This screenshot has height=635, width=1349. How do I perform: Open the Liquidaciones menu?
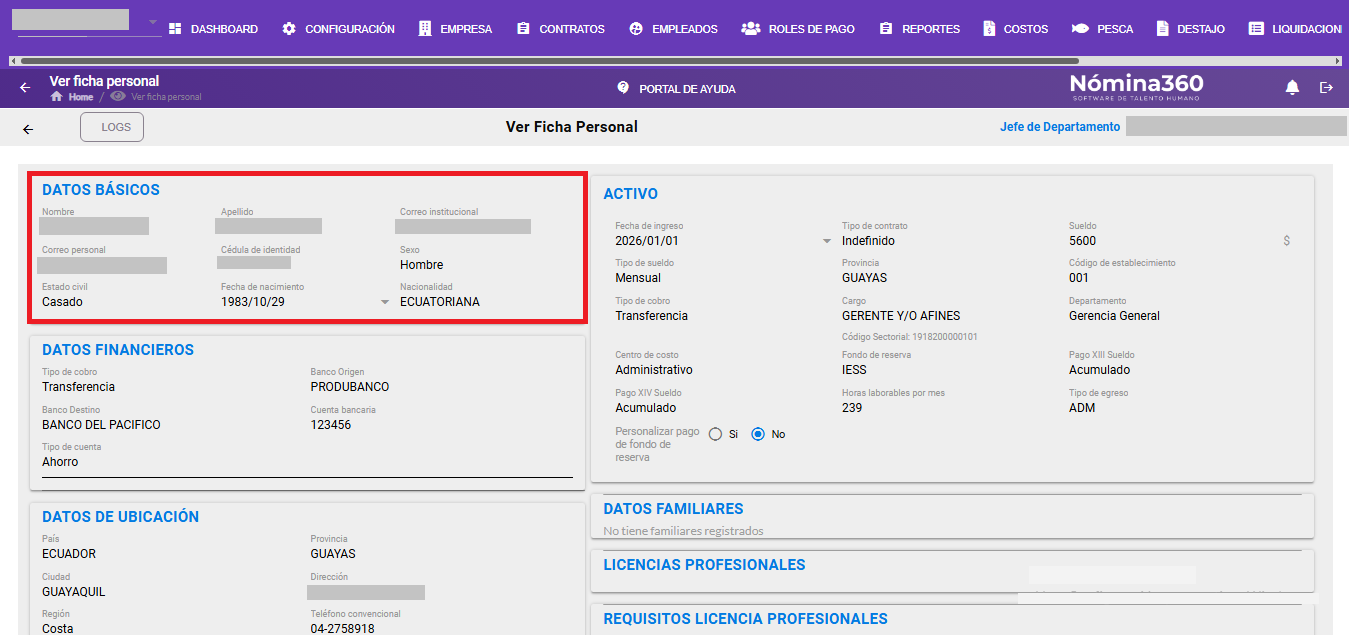coord(1295,29)
